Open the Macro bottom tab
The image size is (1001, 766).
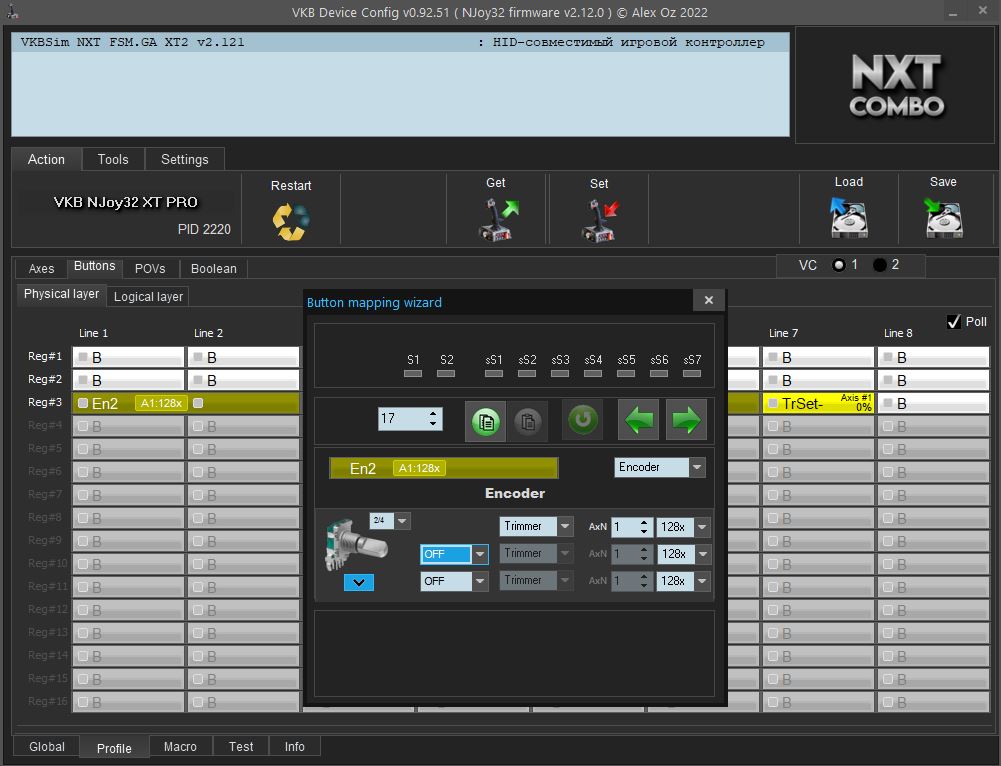(x=180, y=747)
